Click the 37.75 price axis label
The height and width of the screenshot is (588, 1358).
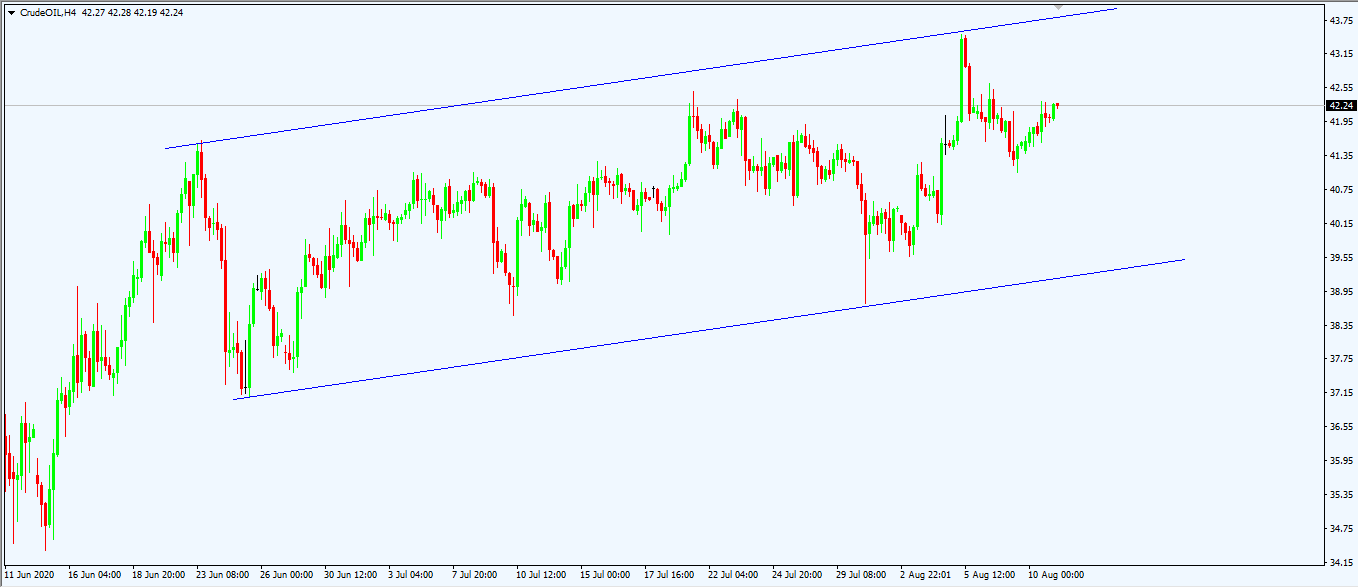1341,358
